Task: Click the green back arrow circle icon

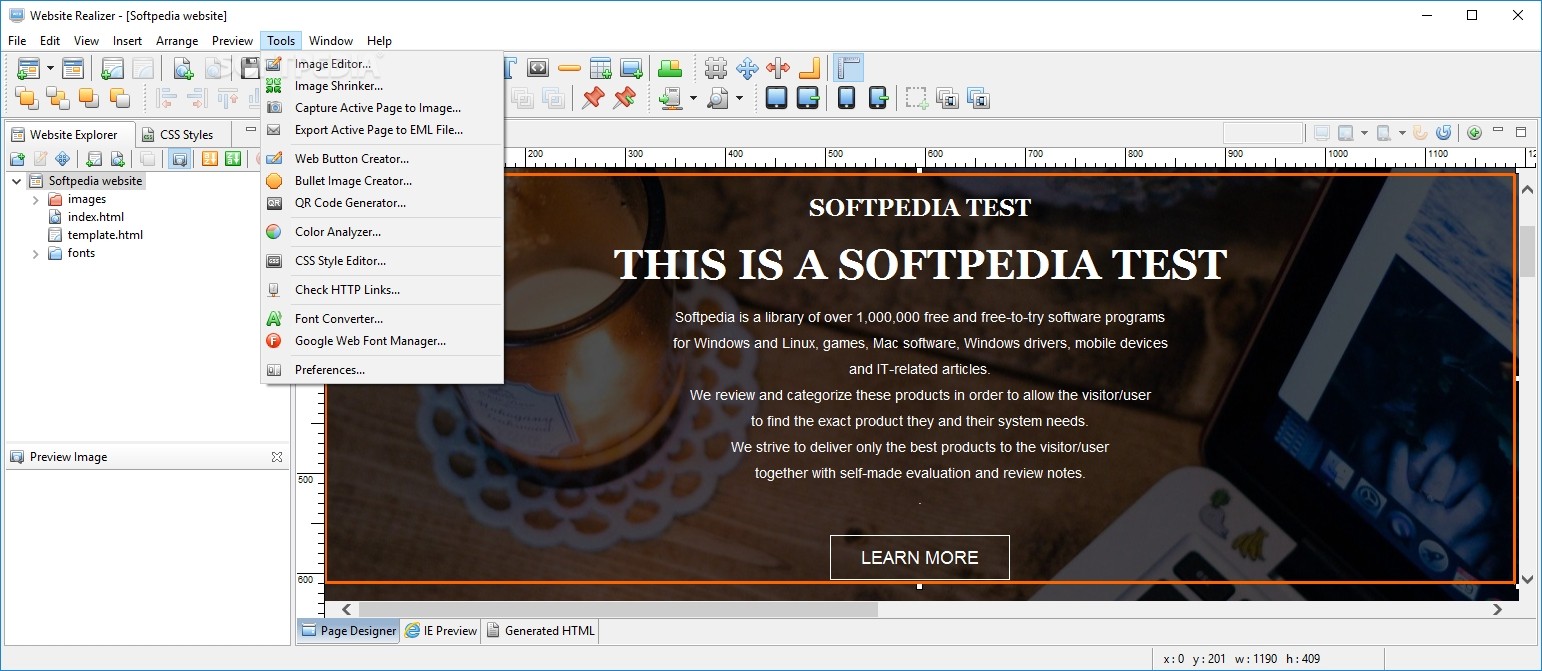Action: [x=1474, y=132]
